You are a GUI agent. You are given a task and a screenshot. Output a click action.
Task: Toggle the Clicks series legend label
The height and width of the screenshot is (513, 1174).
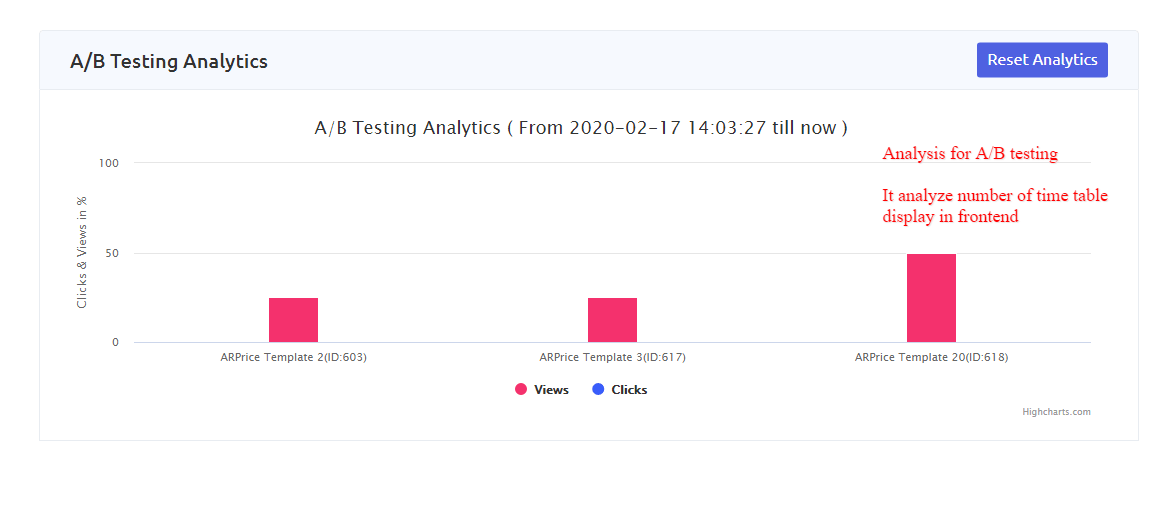(629, 390)
